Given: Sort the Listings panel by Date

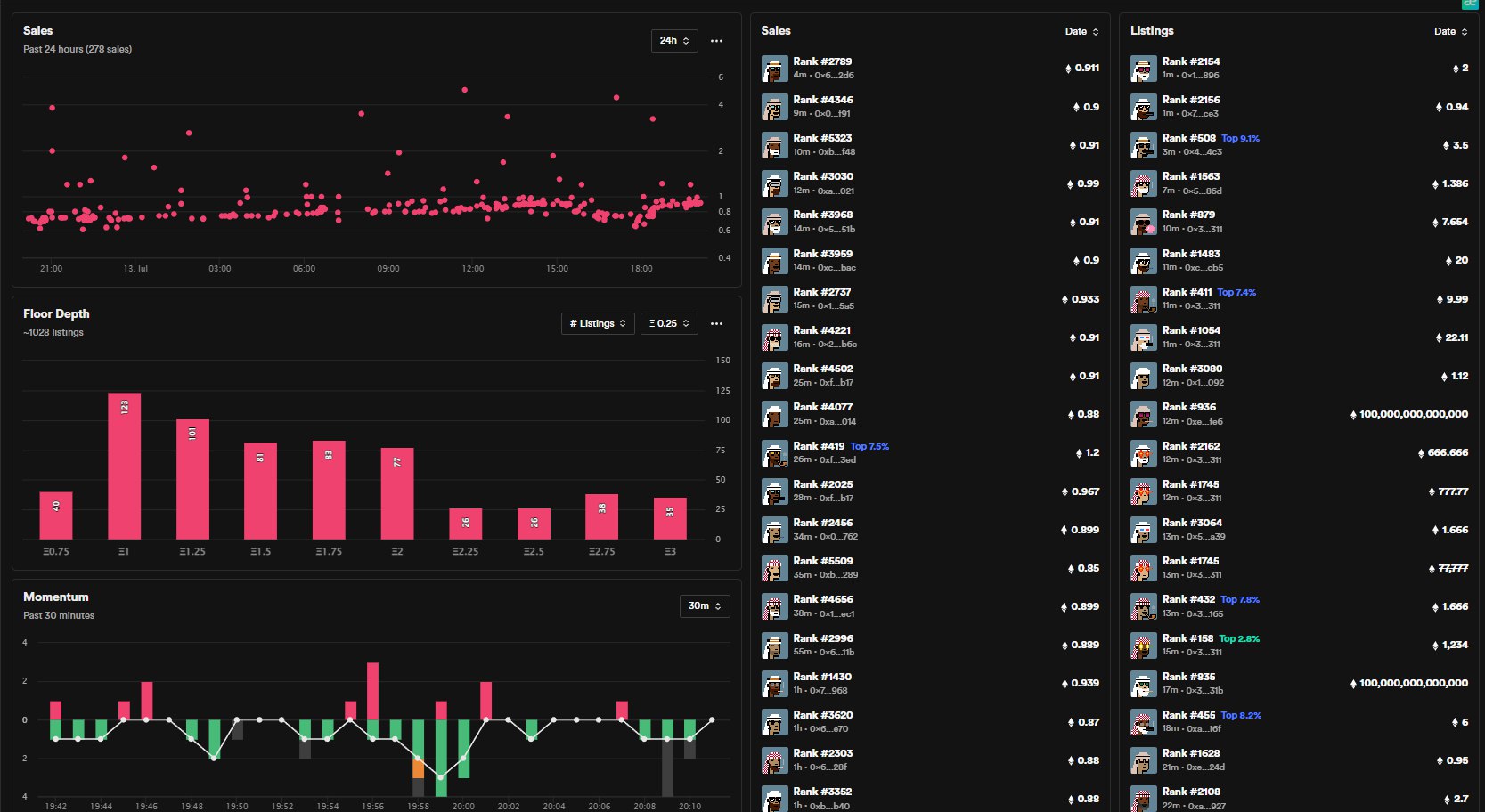Looking at the screenshot, I should click(x=1450, y=31).
